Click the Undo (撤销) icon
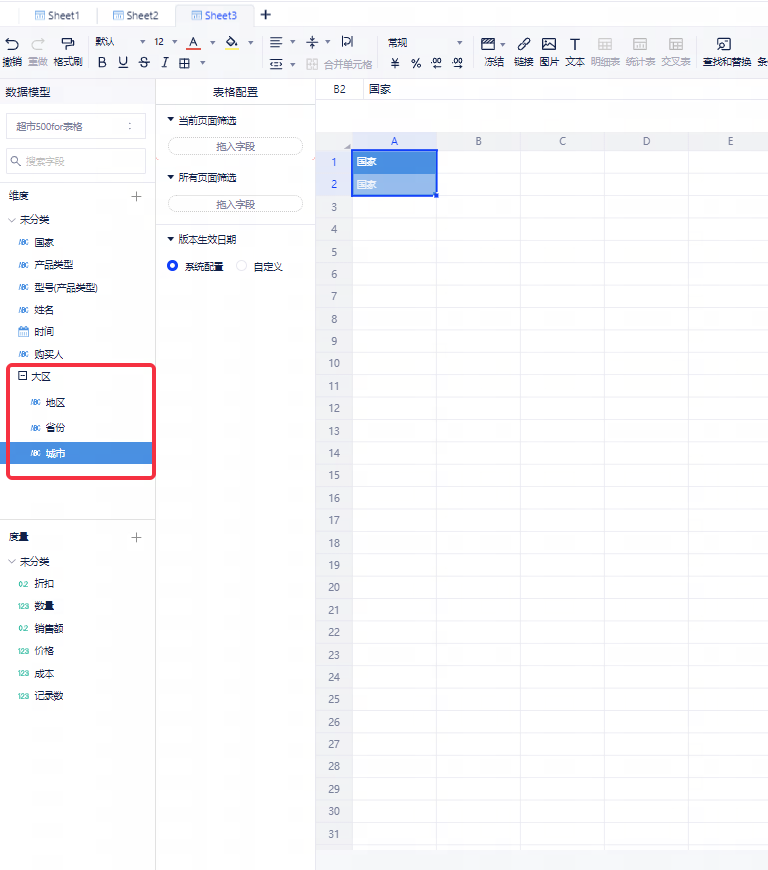The height and width of the screenshot is (870, 768). [12, 44]
